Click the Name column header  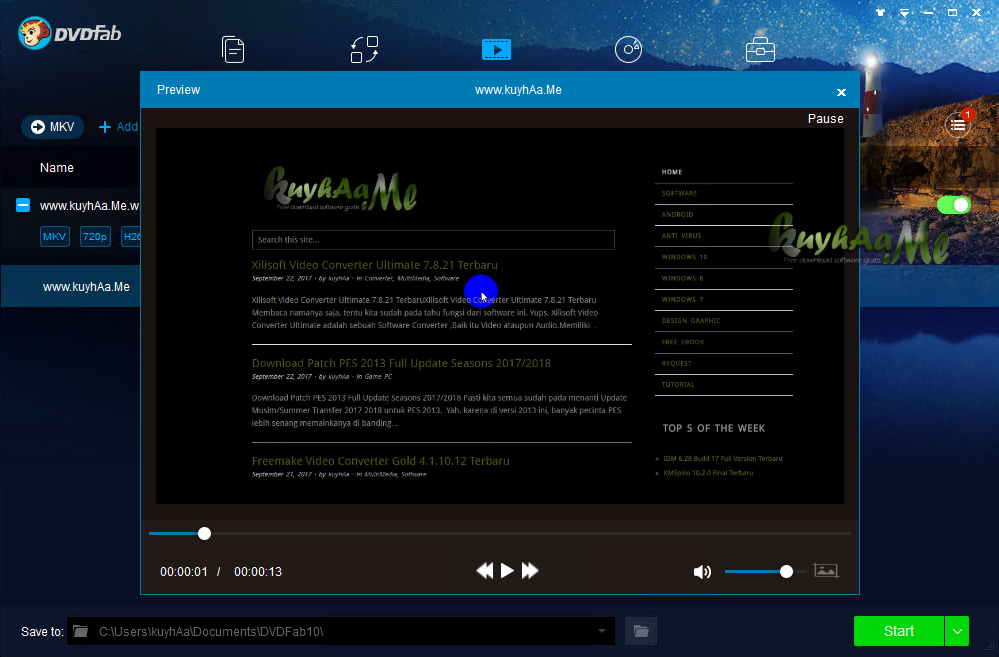click(x=57, y=168)
